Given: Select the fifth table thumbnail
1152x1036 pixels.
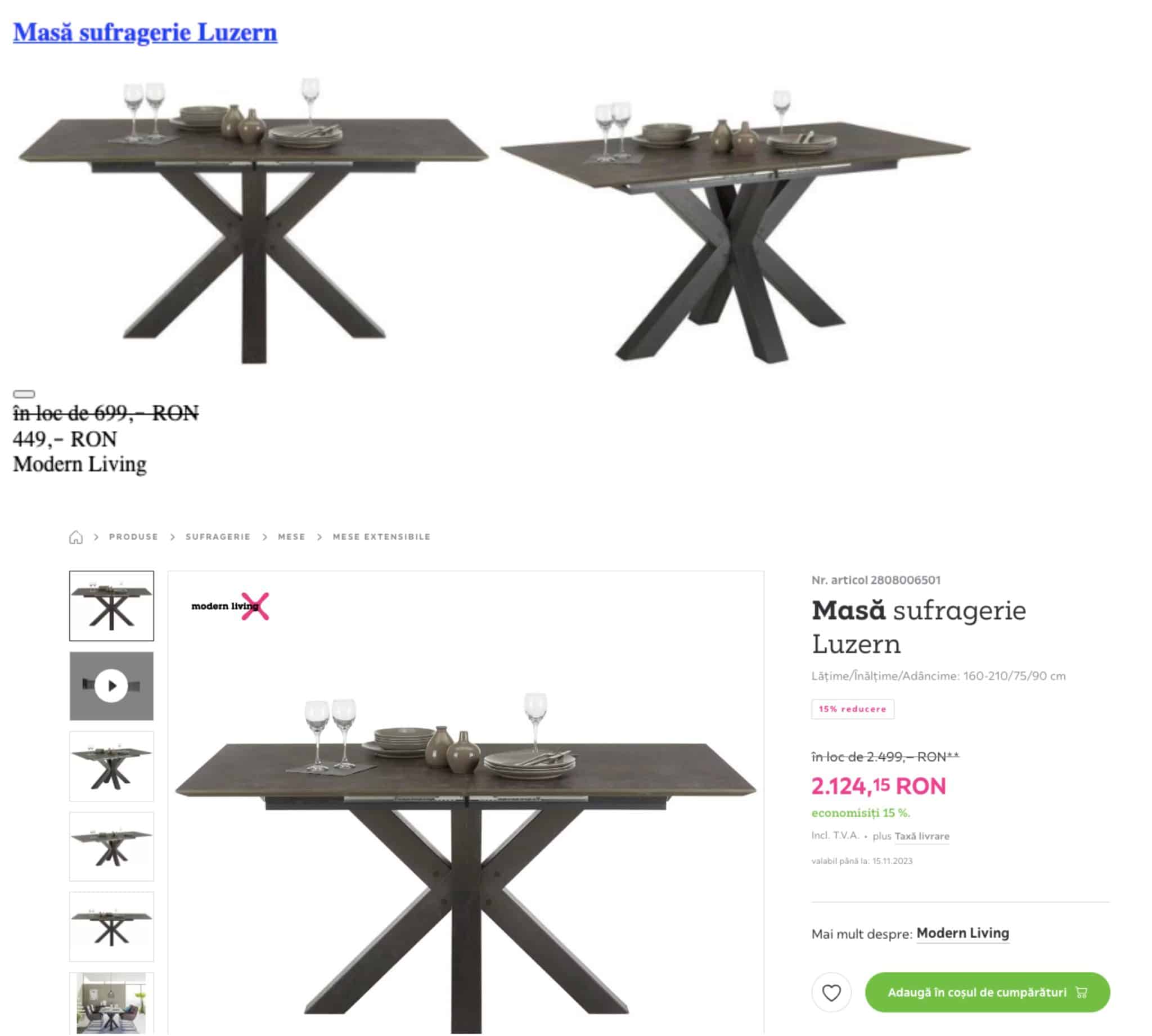Looking at the screenshot, I should (x=111, y=927).
